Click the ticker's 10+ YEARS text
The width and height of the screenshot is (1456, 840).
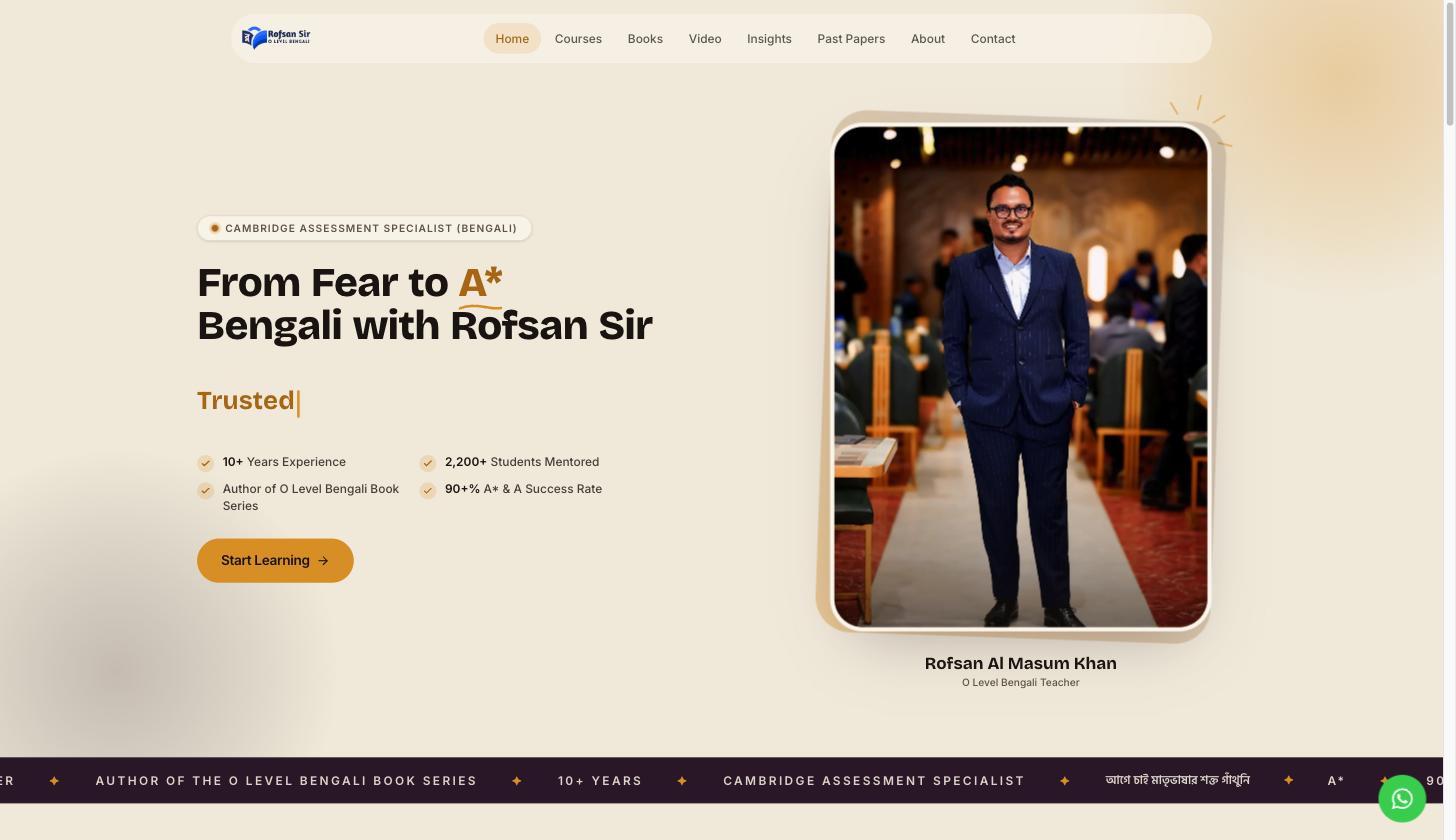[600, 781]
